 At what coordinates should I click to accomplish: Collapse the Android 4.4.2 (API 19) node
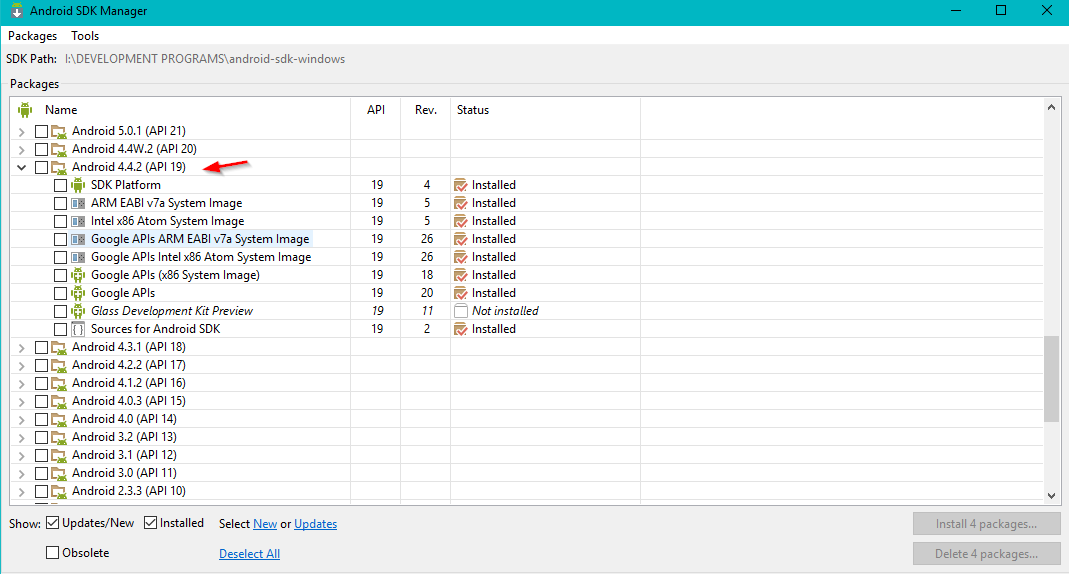(22, 167)
